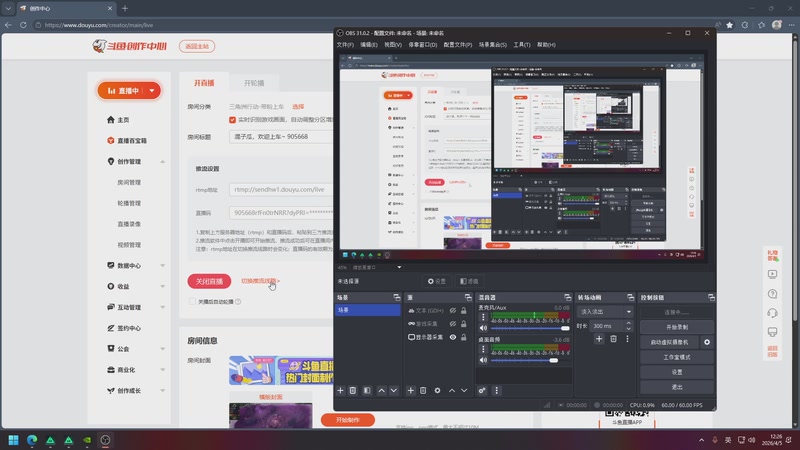Mute the 桌面音频 audio channel
The height and width of the screenshot is (450, 800).
point(483,360)
